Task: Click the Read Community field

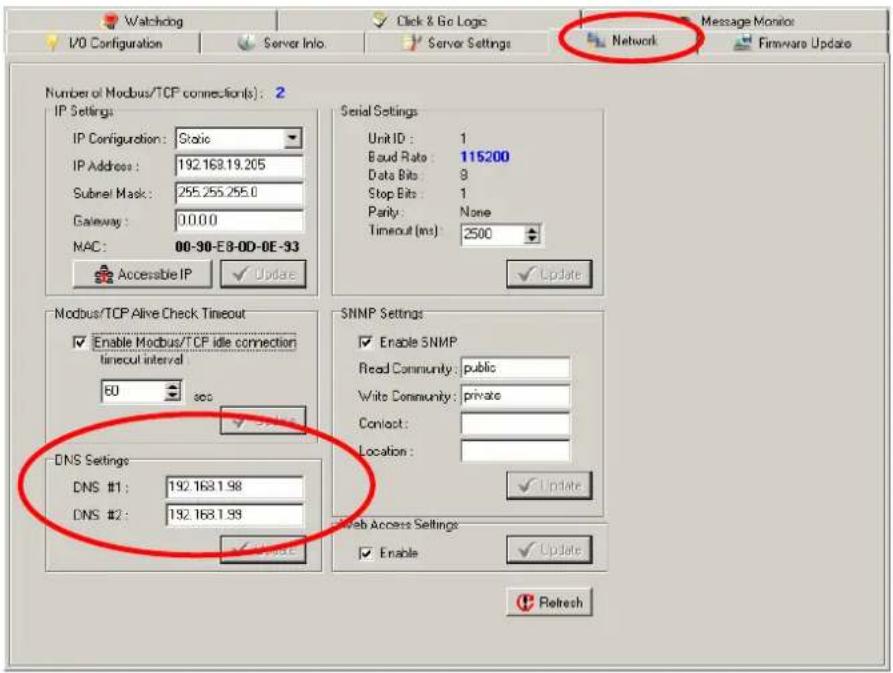Action: [x=515, y=368]
